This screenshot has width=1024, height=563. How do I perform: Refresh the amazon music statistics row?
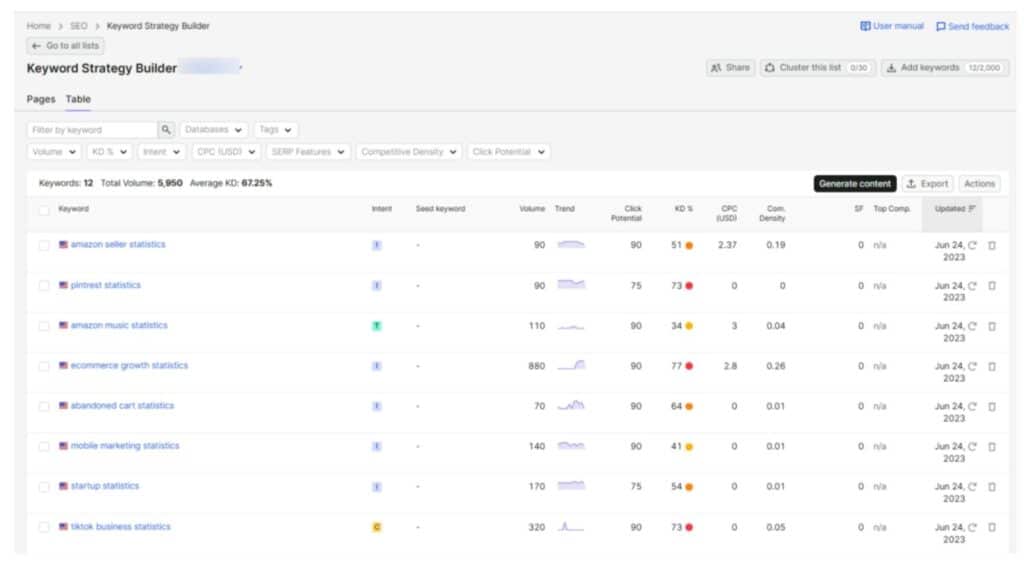click(x=972, y=326)
